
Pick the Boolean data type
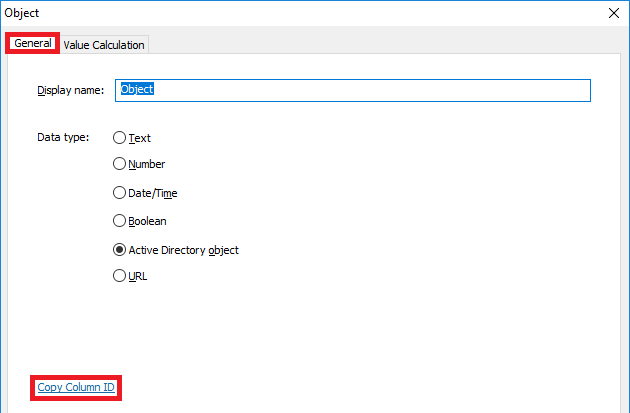pos(119,221)
